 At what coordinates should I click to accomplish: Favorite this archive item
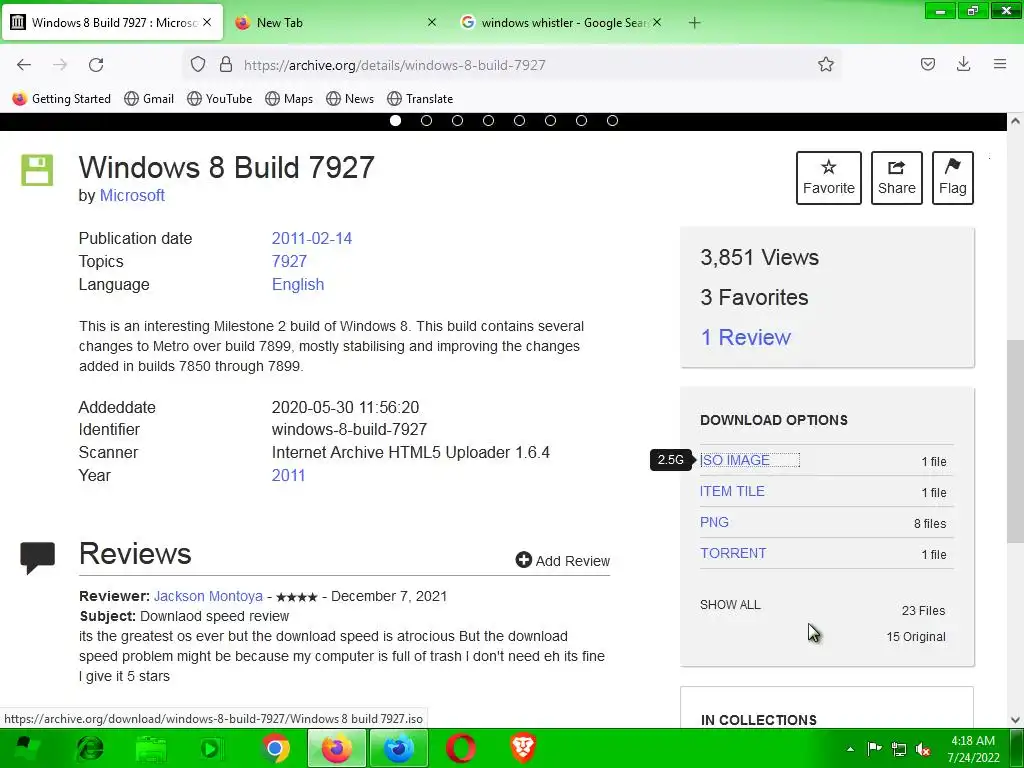point(829,178)
